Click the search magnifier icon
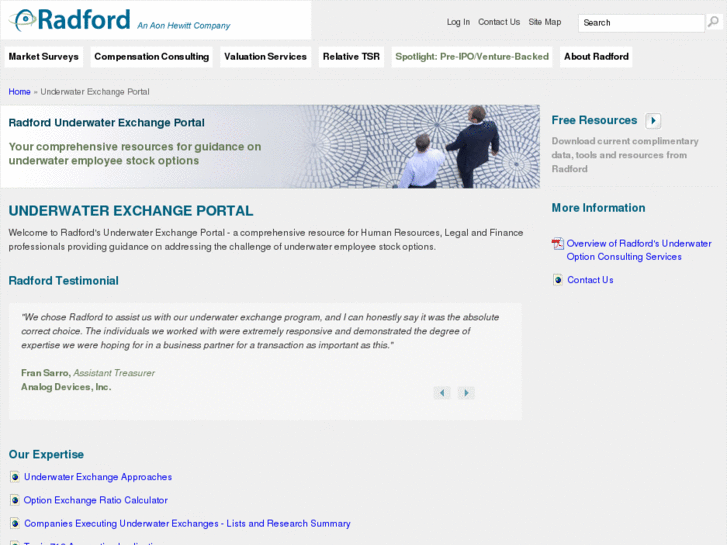 (713, 22)
